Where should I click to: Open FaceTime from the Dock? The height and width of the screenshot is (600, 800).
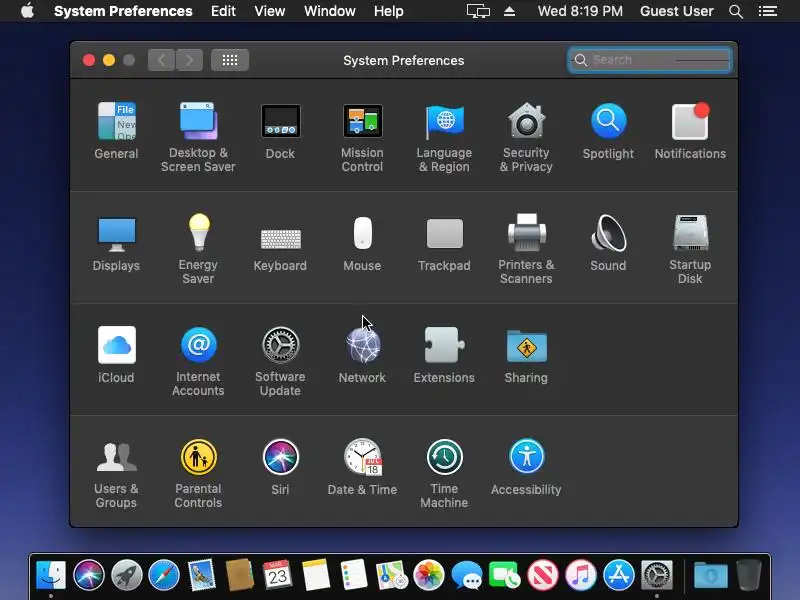pos(505,575)
